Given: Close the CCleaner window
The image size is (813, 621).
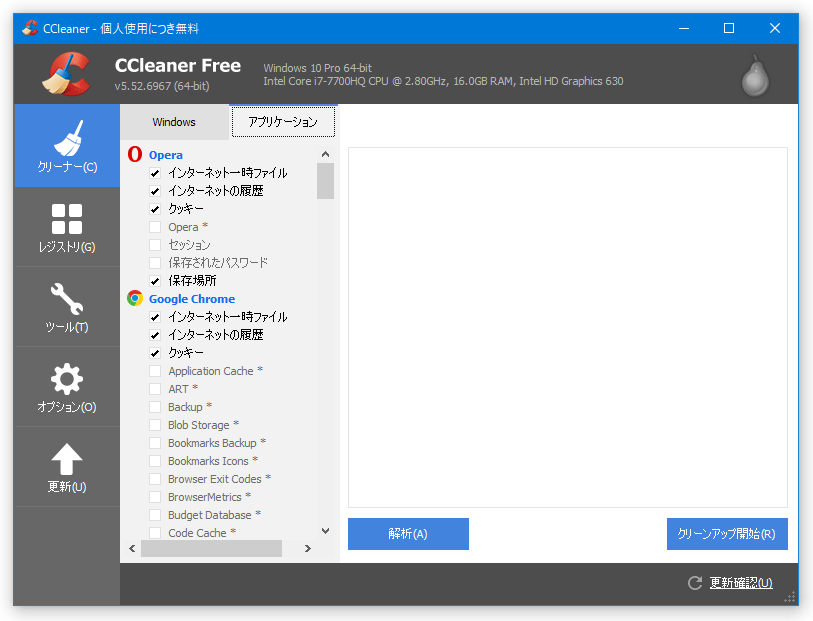Looking at the screenshot, I should tap(775, 29).
